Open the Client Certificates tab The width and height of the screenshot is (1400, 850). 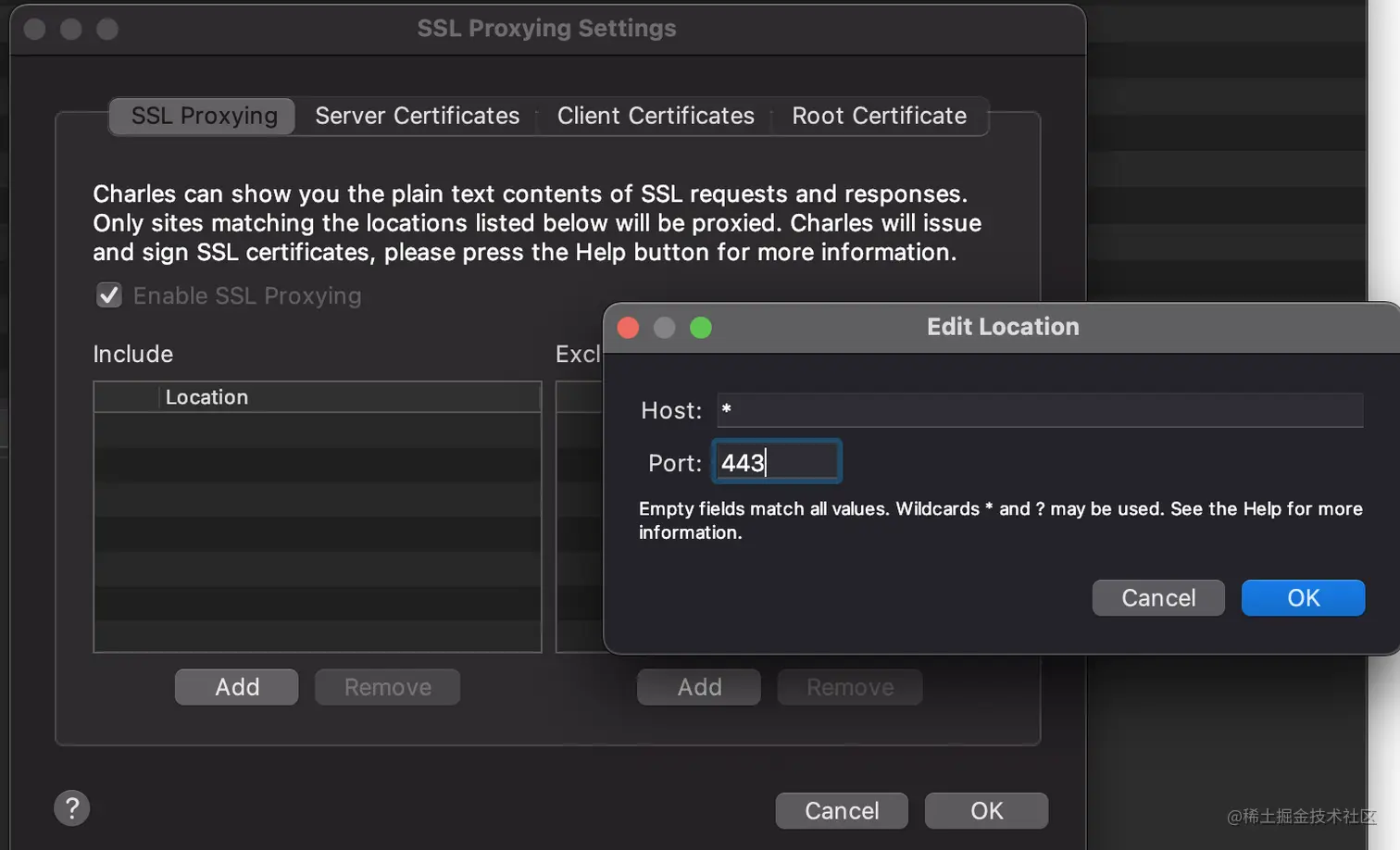coord(656,116)
